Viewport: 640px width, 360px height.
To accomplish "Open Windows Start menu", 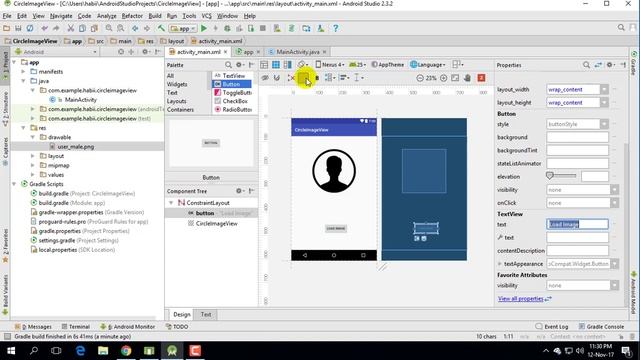I will pos(11,351).
